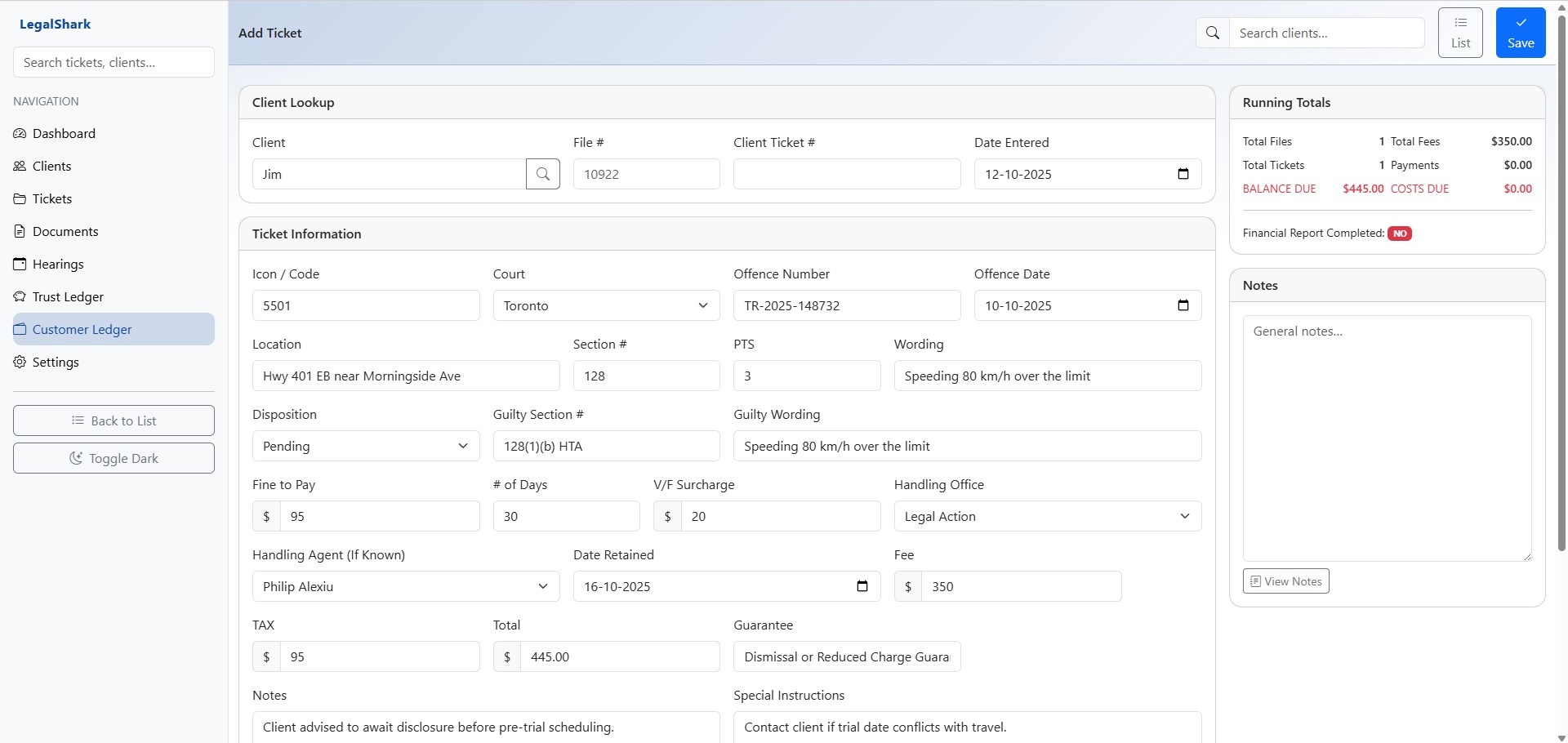This screenshot has width=1568, height=743.
Task: Expand the Court dropdown
Action: coord(606,305)
